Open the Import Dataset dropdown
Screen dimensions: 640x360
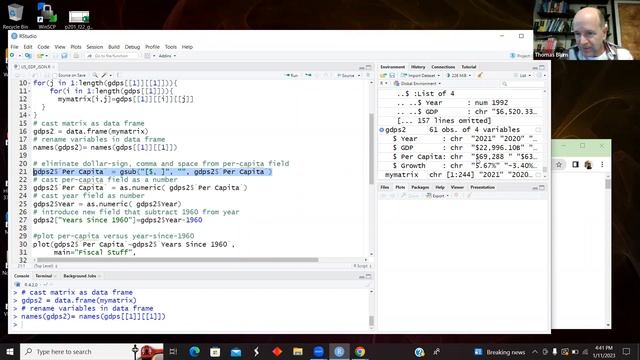[420, 76]
